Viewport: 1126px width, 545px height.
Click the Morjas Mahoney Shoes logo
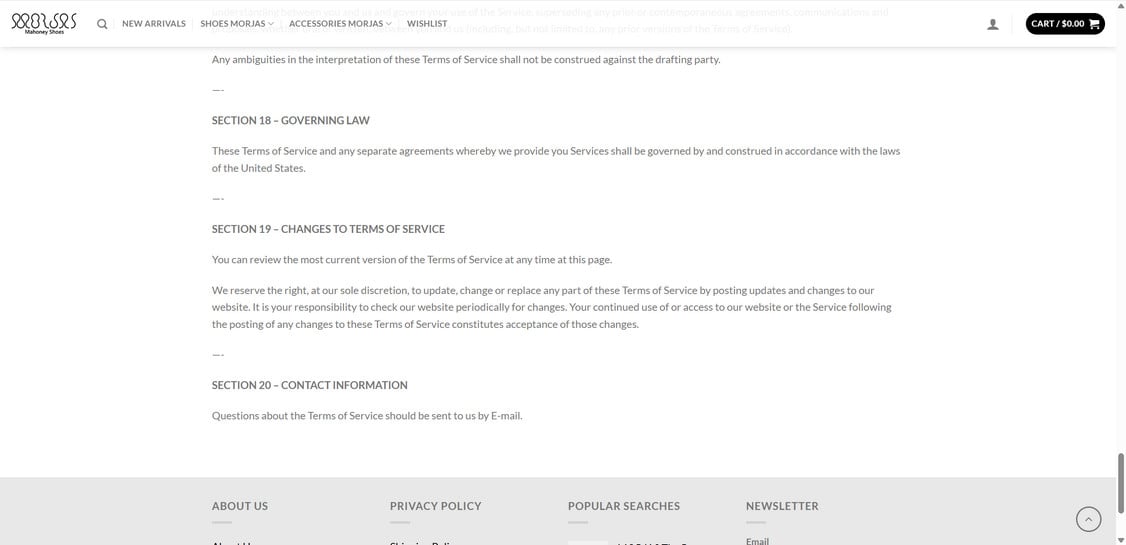[44, 23]
